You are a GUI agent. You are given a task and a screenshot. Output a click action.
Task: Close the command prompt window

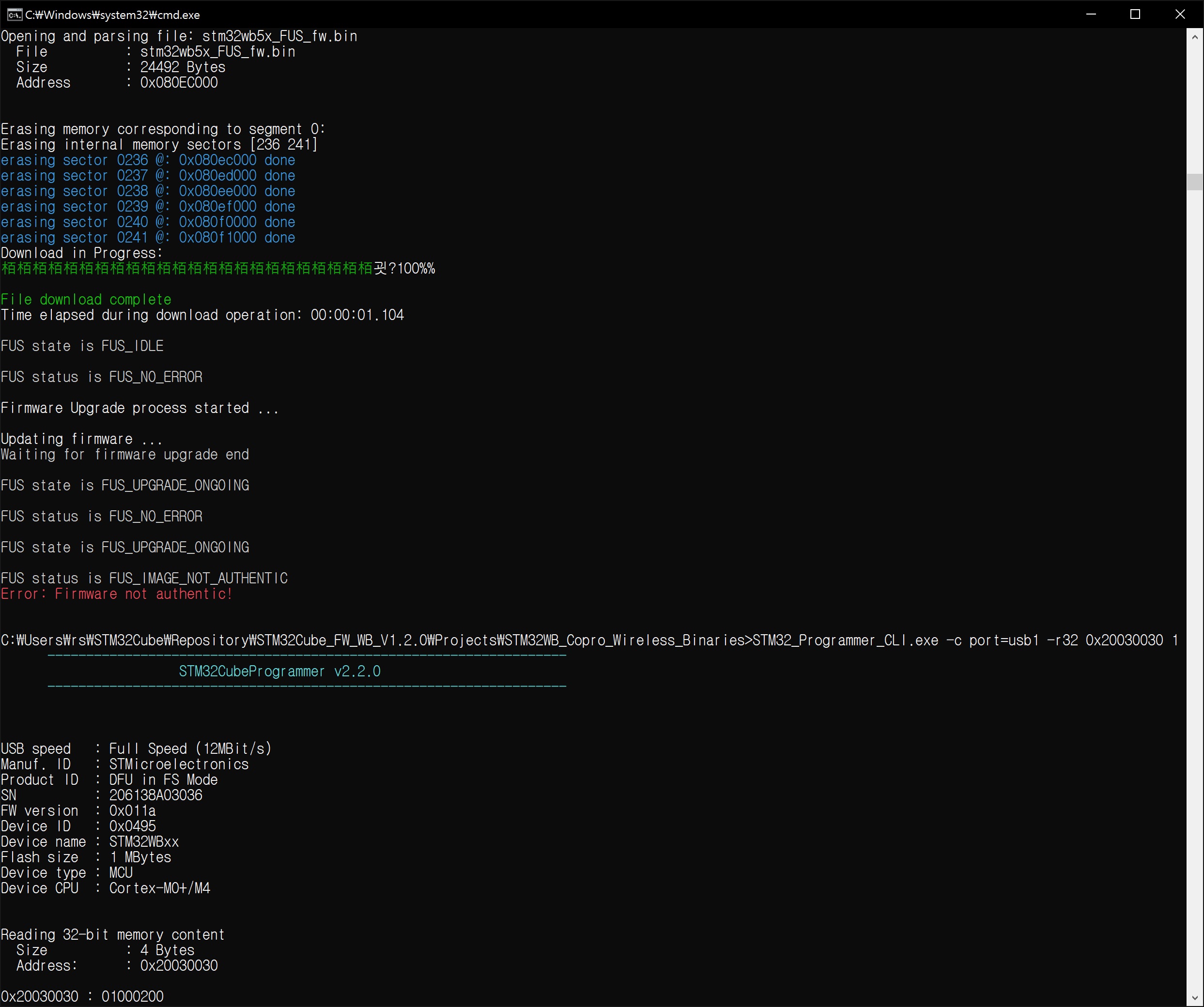point(1180,15)
